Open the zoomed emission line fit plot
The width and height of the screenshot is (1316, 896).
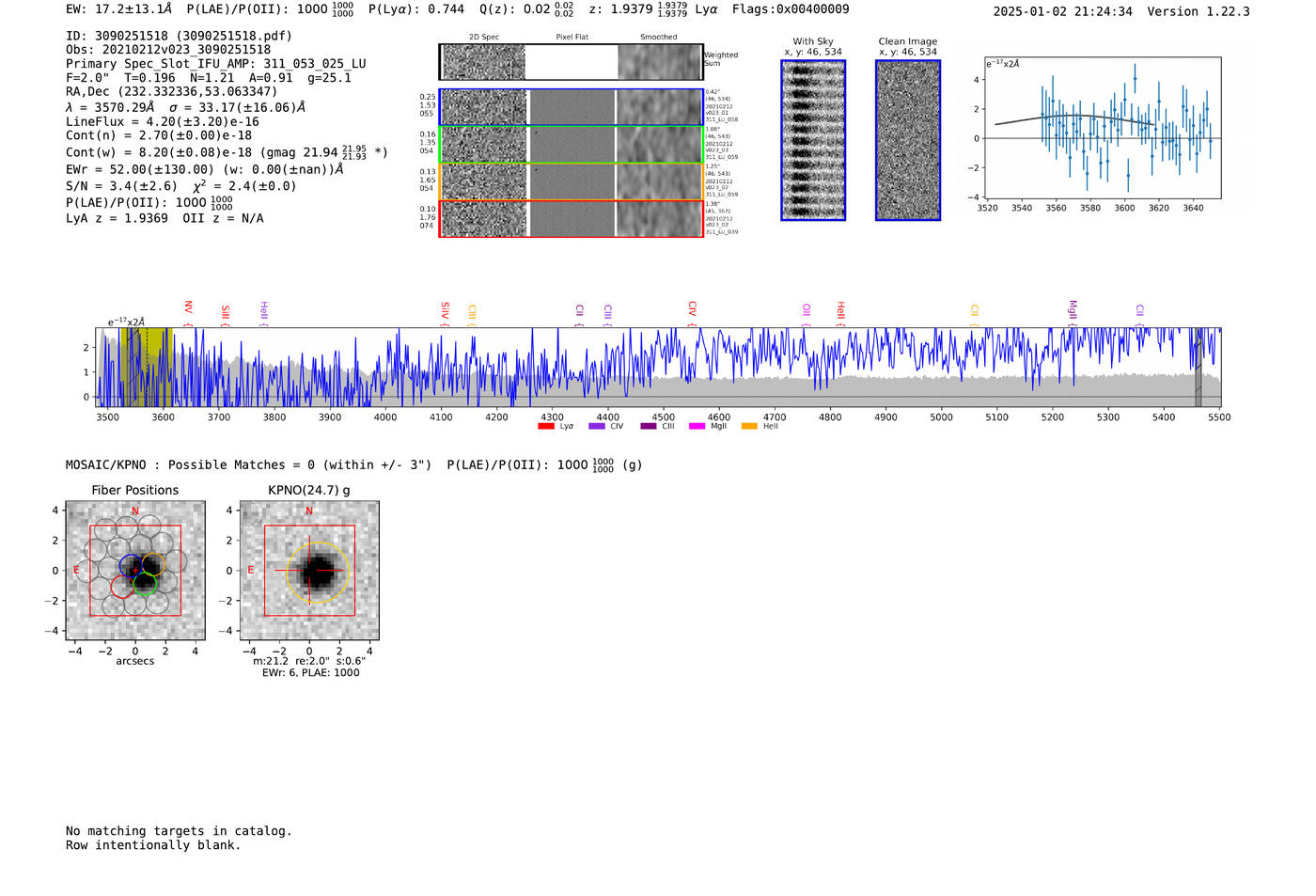point(1103,128)
